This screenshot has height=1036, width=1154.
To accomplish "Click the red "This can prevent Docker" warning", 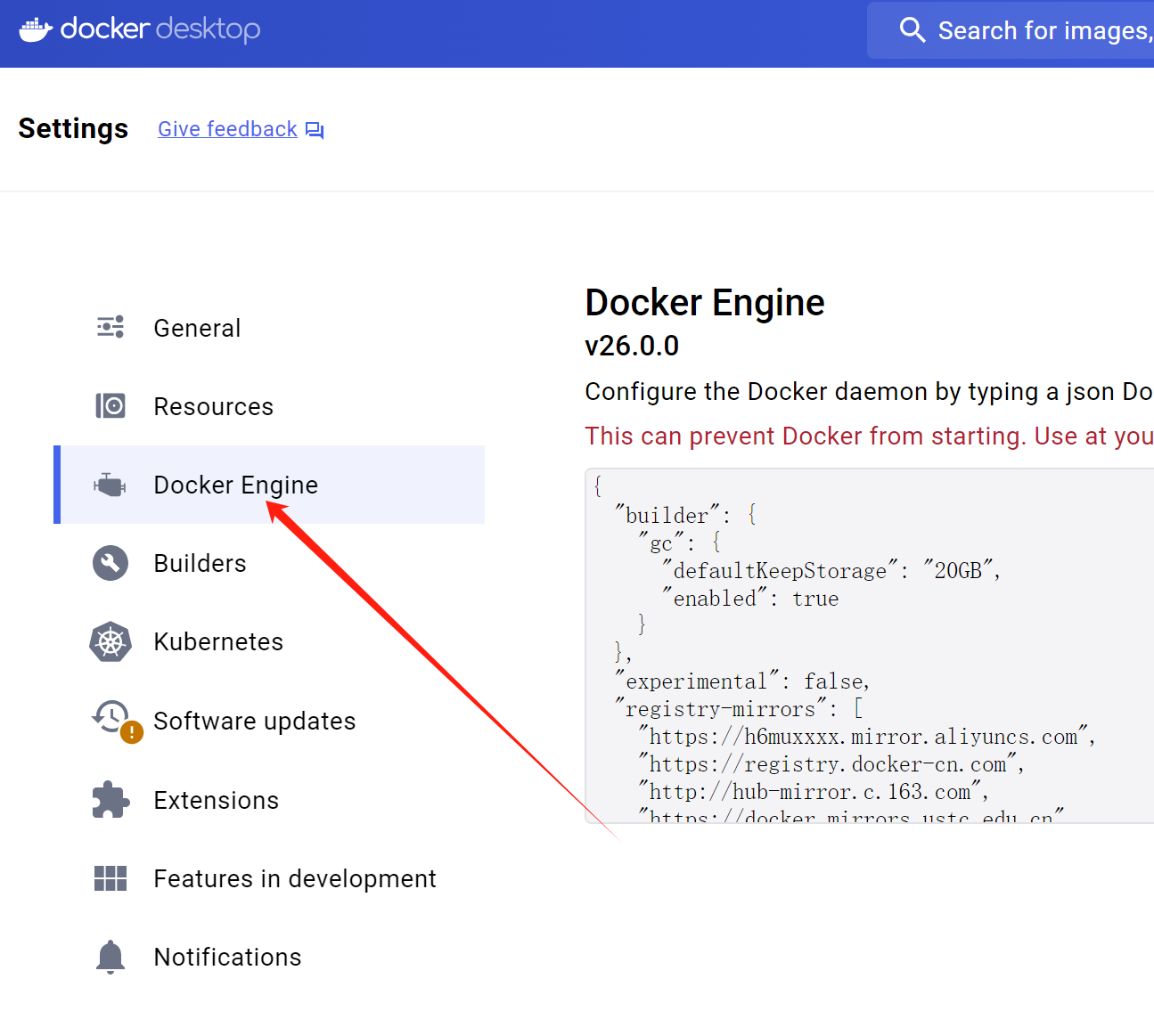I will [869, 436].
